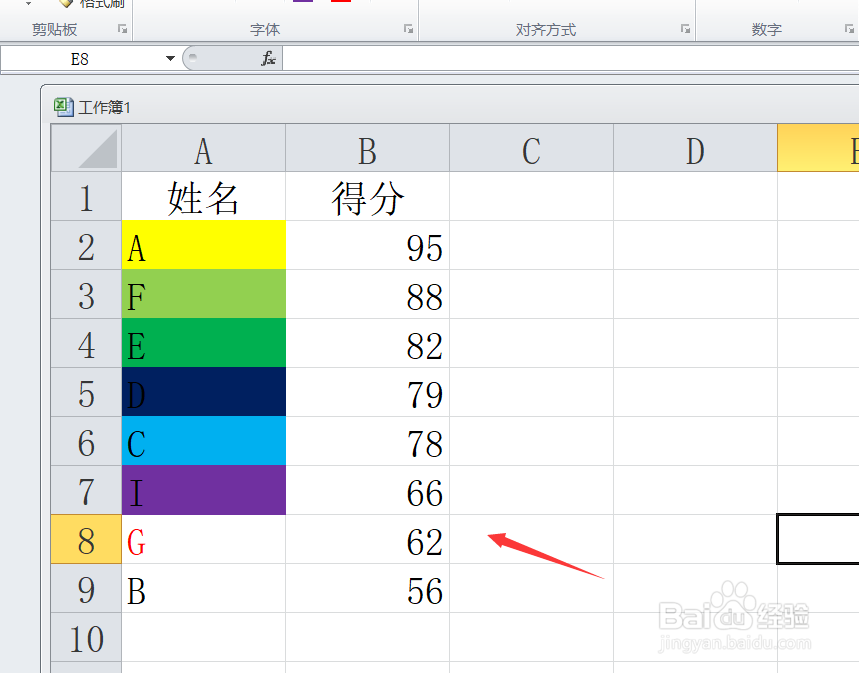Select row 7 header

(x=86, y=490)
